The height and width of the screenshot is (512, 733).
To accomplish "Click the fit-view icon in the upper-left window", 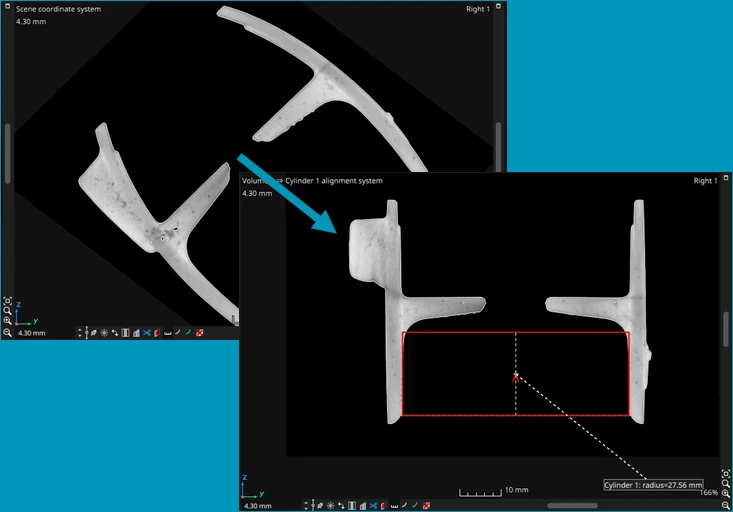I will pyautogui.click(x=7, y=301).
